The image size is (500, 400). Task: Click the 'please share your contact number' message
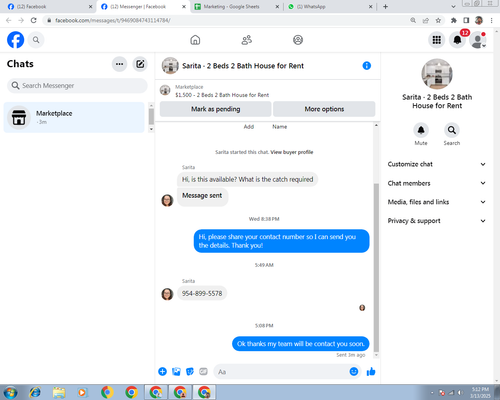point(281,241)
